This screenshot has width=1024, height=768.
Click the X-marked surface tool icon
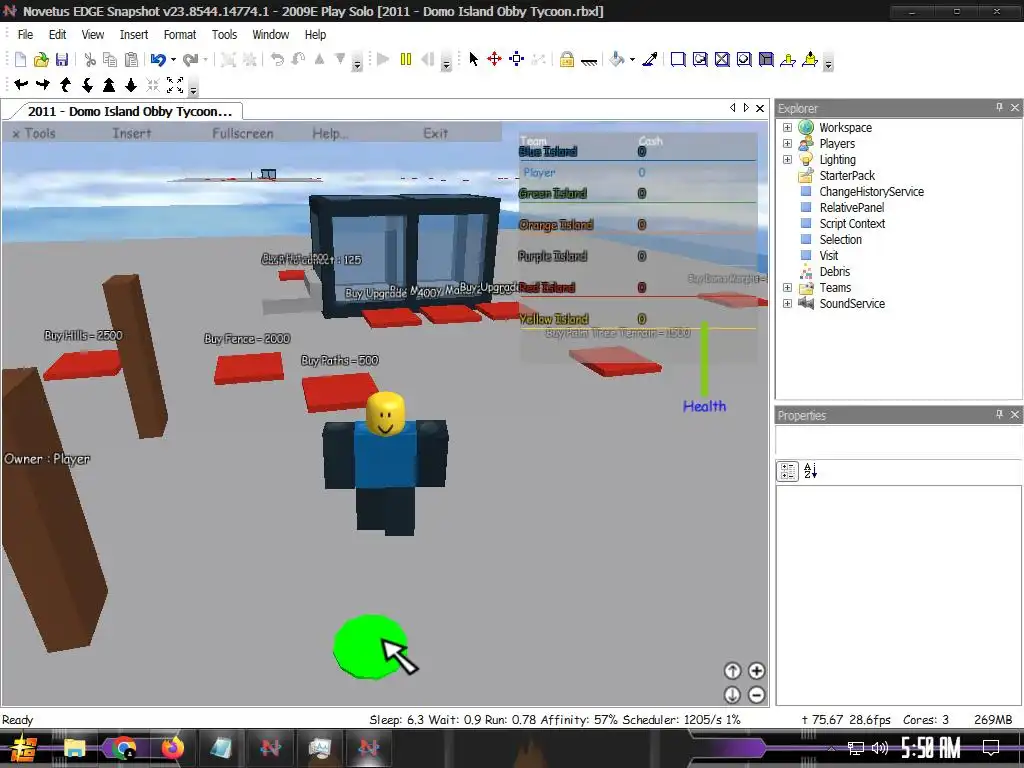point(722,59)
